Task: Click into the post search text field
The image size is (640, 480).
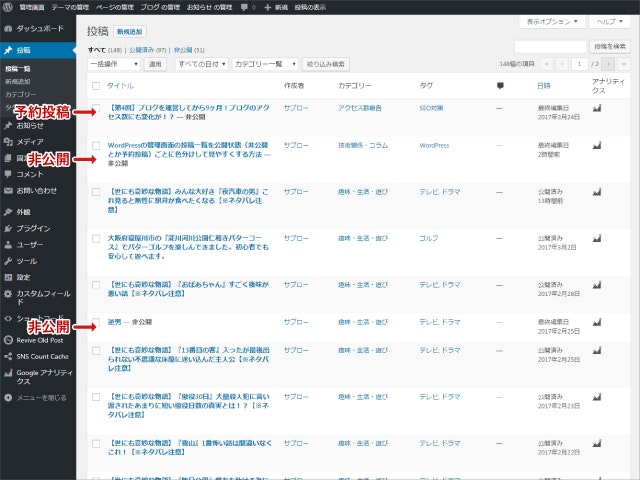Action: tap(550, 46)
